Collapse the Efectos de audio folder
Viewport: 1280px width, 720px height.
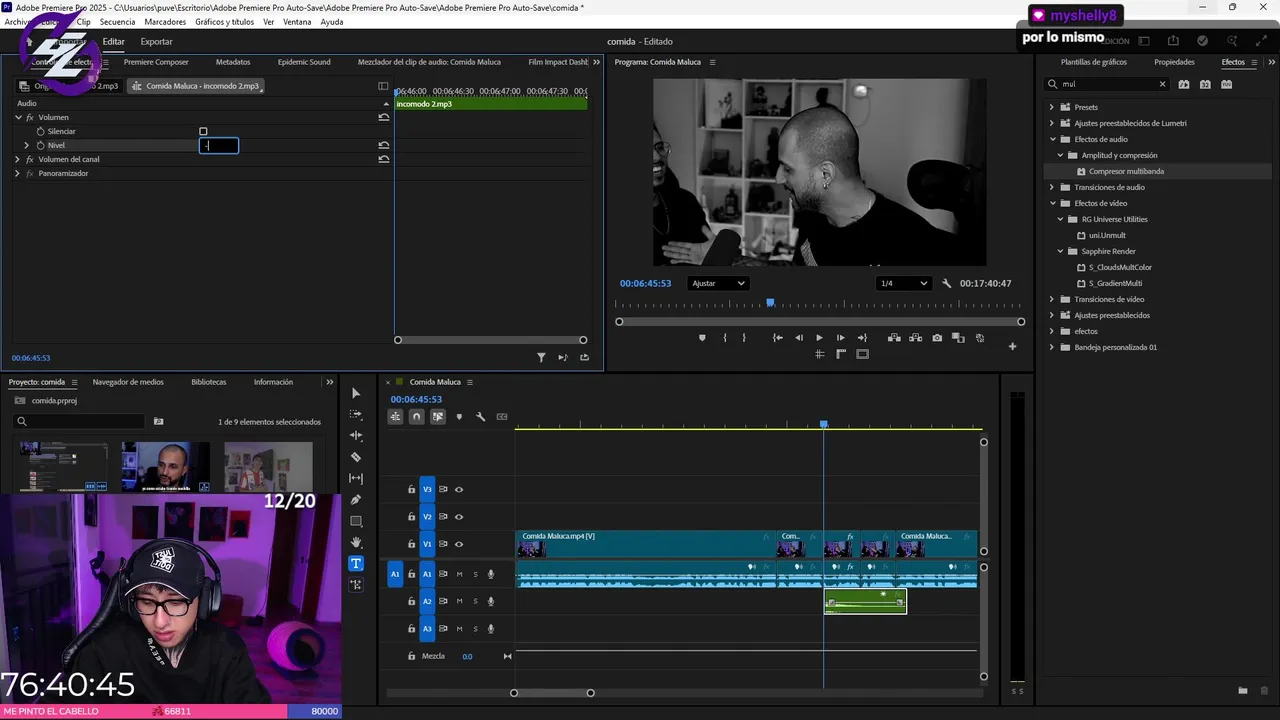(1051, 139)
